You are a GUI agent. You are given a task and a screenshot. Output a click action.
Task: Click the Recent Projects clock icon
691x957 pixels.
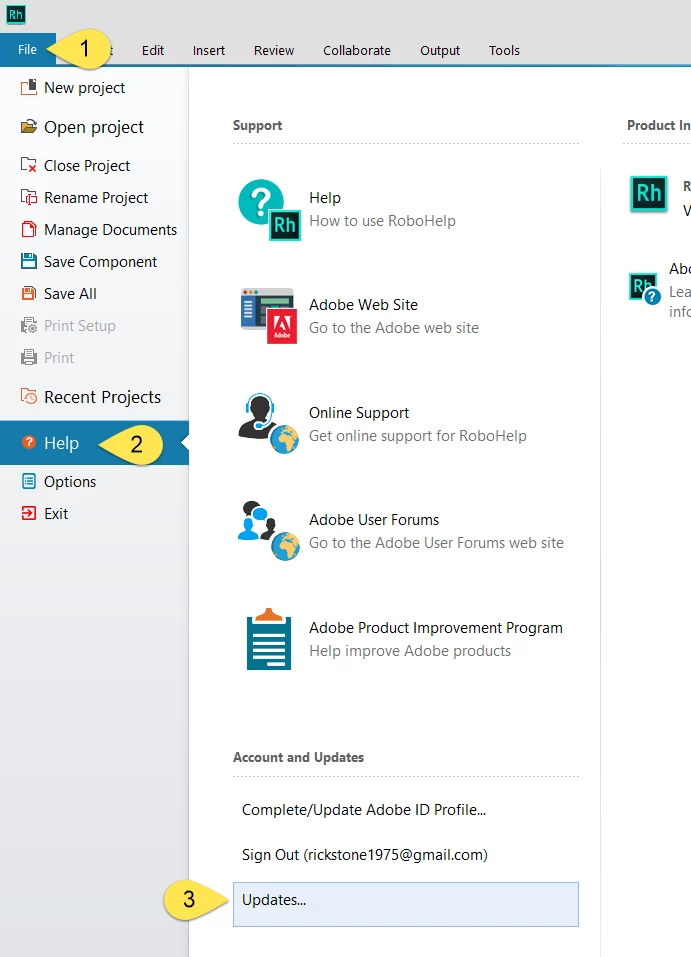coord(29,396)
